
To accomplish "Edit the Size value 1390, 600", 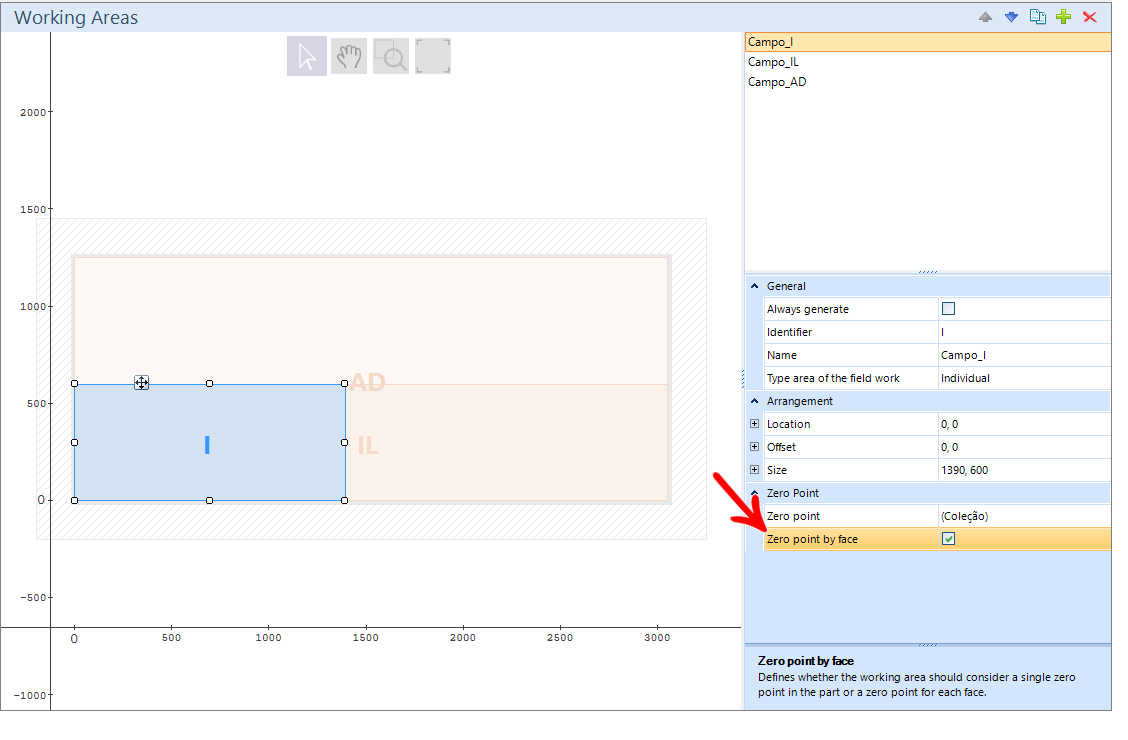I will [x=1024, y=470].
